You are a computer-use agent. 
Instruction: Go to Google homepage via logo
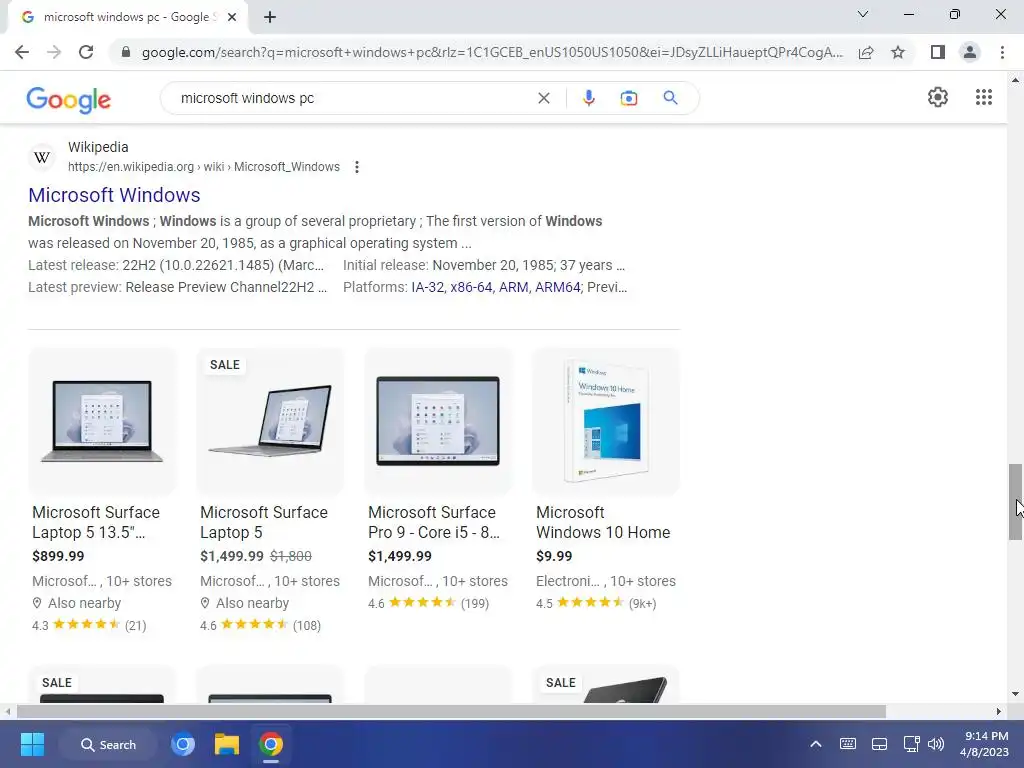click(69, 99)
